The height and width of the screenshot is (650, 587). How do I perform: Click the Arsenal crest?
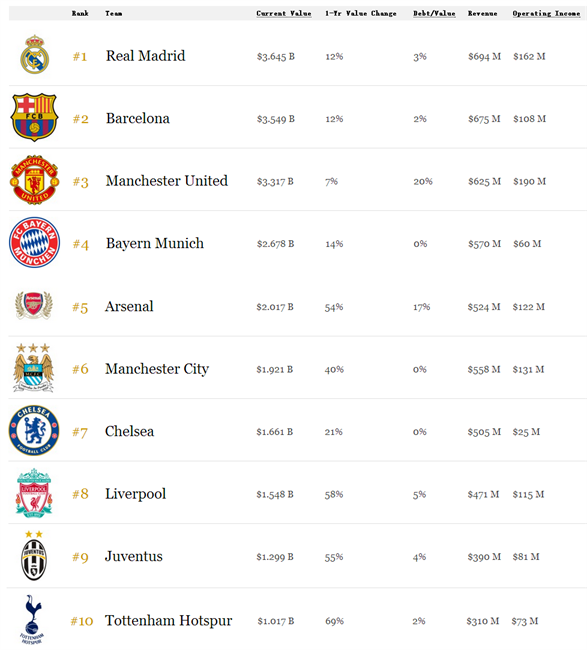pyautogui.click(x=34, y=305)
